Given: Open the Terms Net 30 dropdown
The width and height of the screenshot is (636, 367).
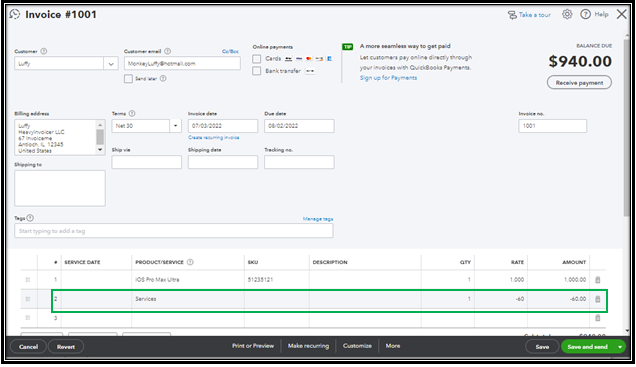Looking at the screenshot, I should click(x=175, y=126).
